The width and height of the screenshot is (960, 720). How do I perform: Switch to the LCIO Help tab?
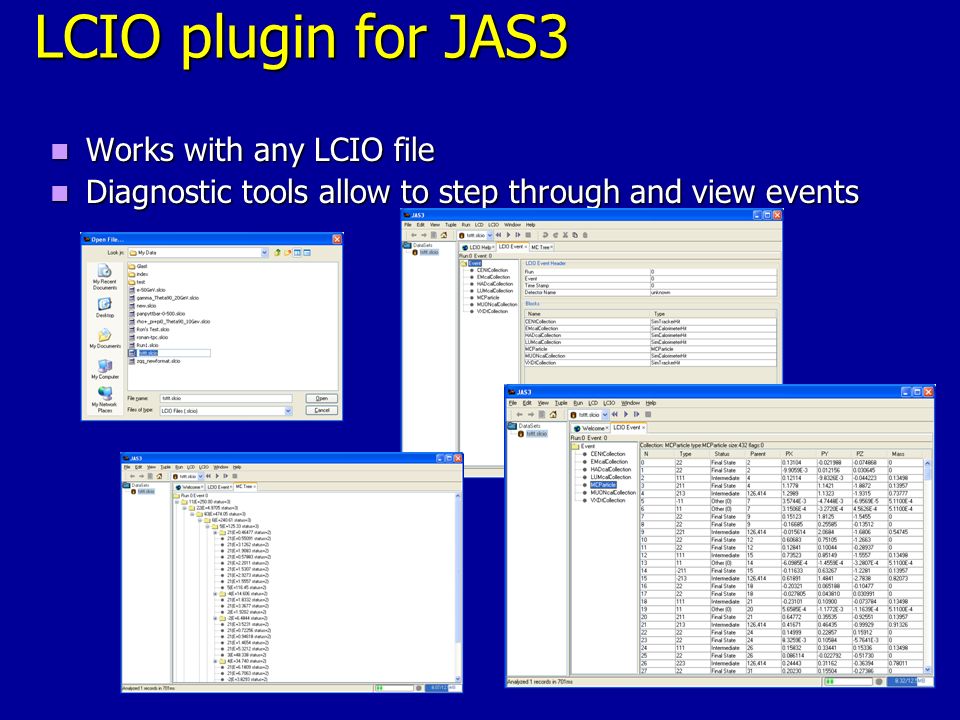tap(478, 247)
